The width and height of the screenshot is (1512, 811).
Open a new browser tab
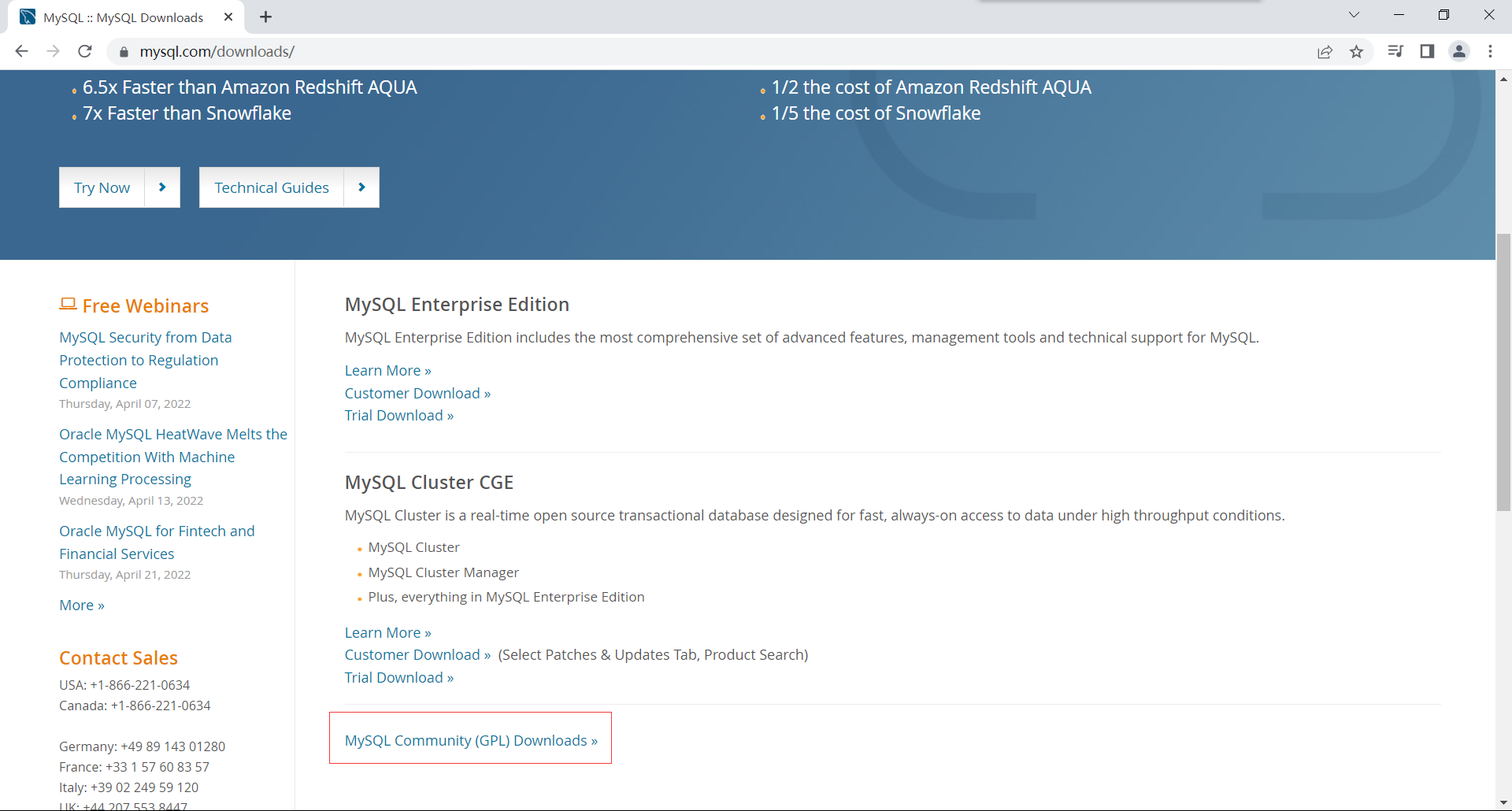265,17
